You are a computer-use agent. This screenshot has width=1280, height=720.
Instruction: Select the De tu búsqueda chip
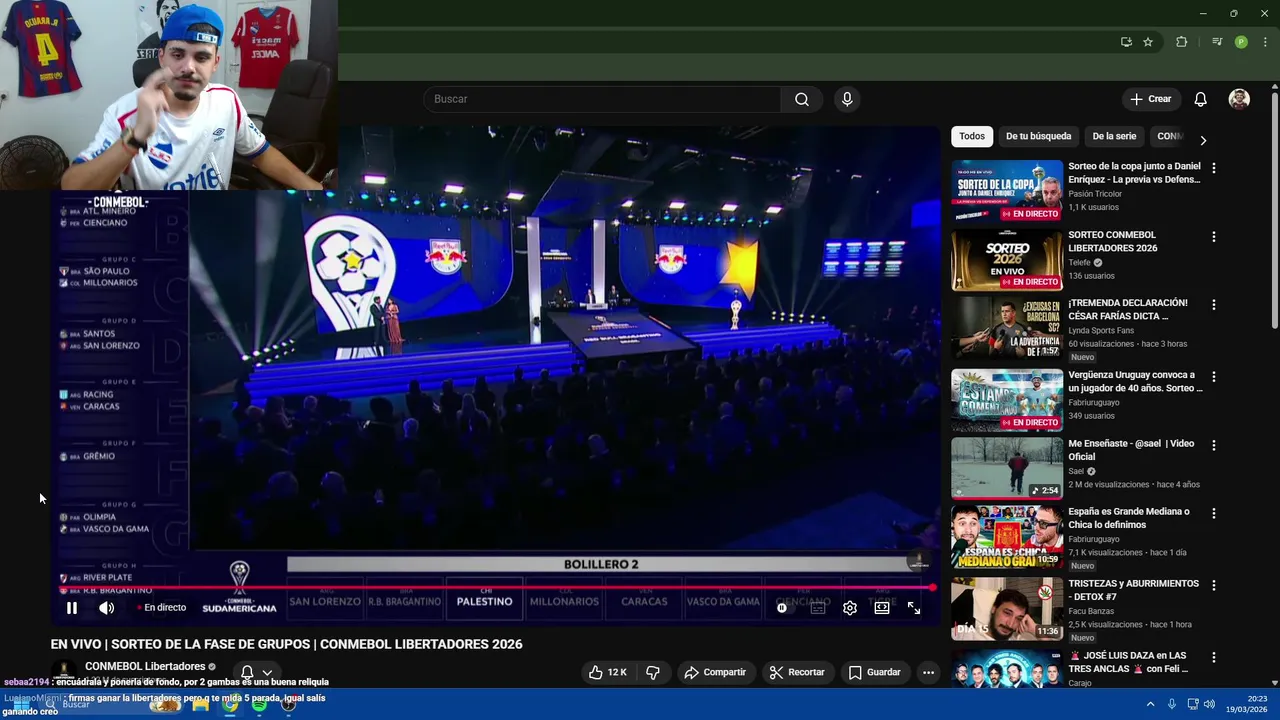tap(1038, 136)
